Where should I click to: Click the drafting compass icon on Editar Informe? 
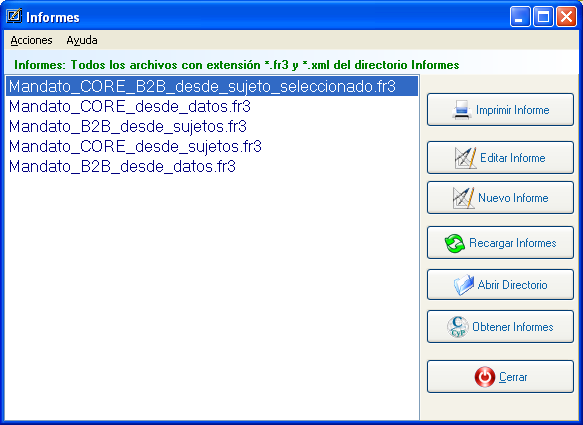coord(466,158)
